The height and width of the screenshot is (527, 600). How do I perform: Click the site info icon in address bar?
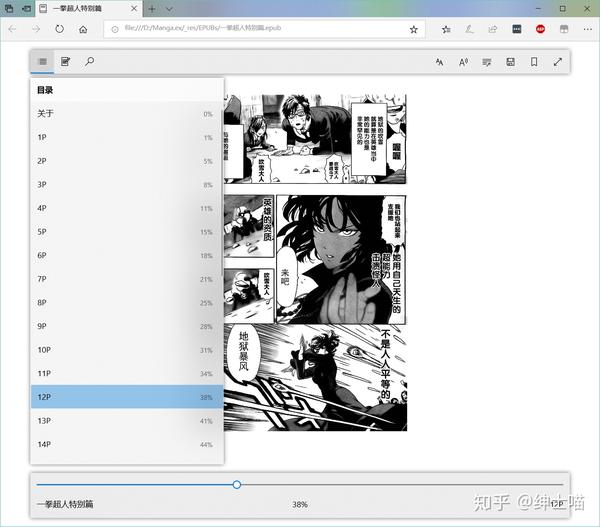pyautogui.click(x=114, y=29)
